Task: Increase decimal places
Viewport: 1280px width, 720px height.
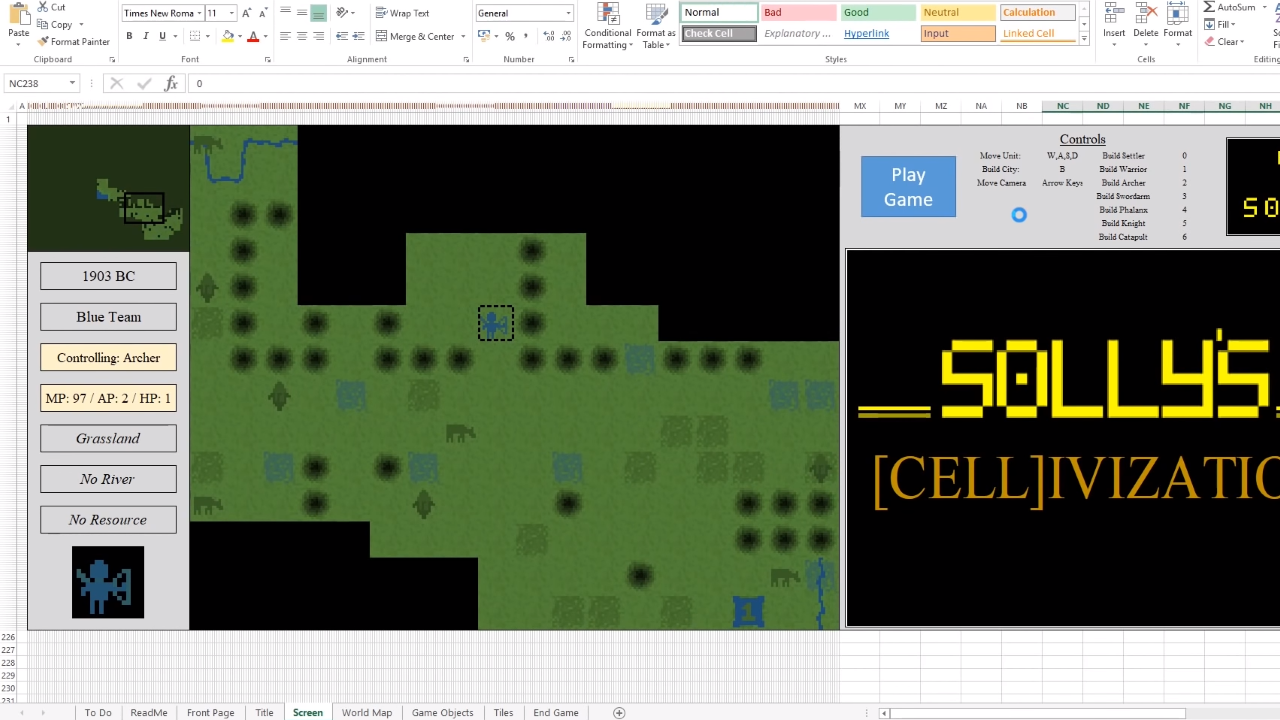Action: [x=548, y=36]
